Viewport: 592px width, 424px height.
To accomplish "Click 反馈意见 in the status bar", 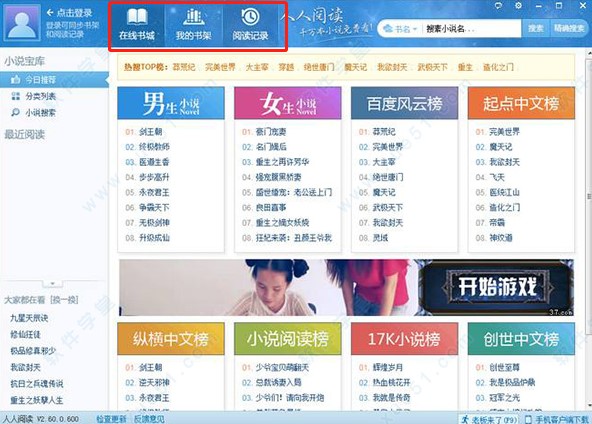I will pyautogui.click(x=149, y=419).
